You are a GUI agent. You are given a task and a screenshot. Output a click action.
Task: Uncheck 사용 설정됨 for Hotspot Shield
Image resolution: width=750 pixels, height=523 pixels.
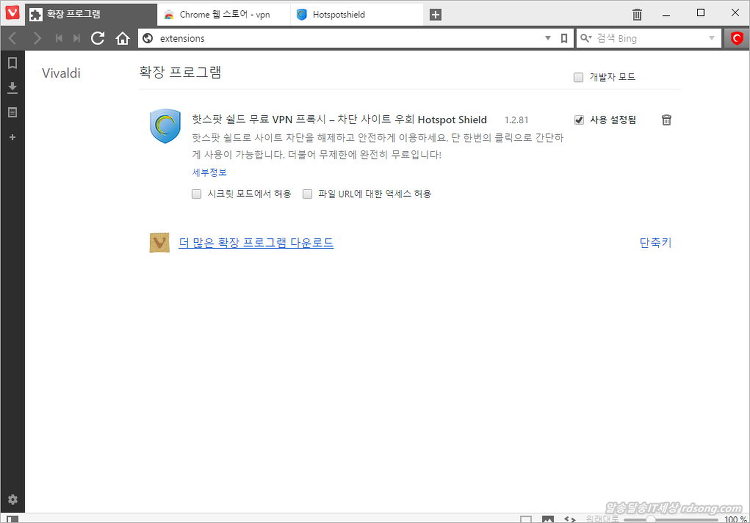click(579, 120)
